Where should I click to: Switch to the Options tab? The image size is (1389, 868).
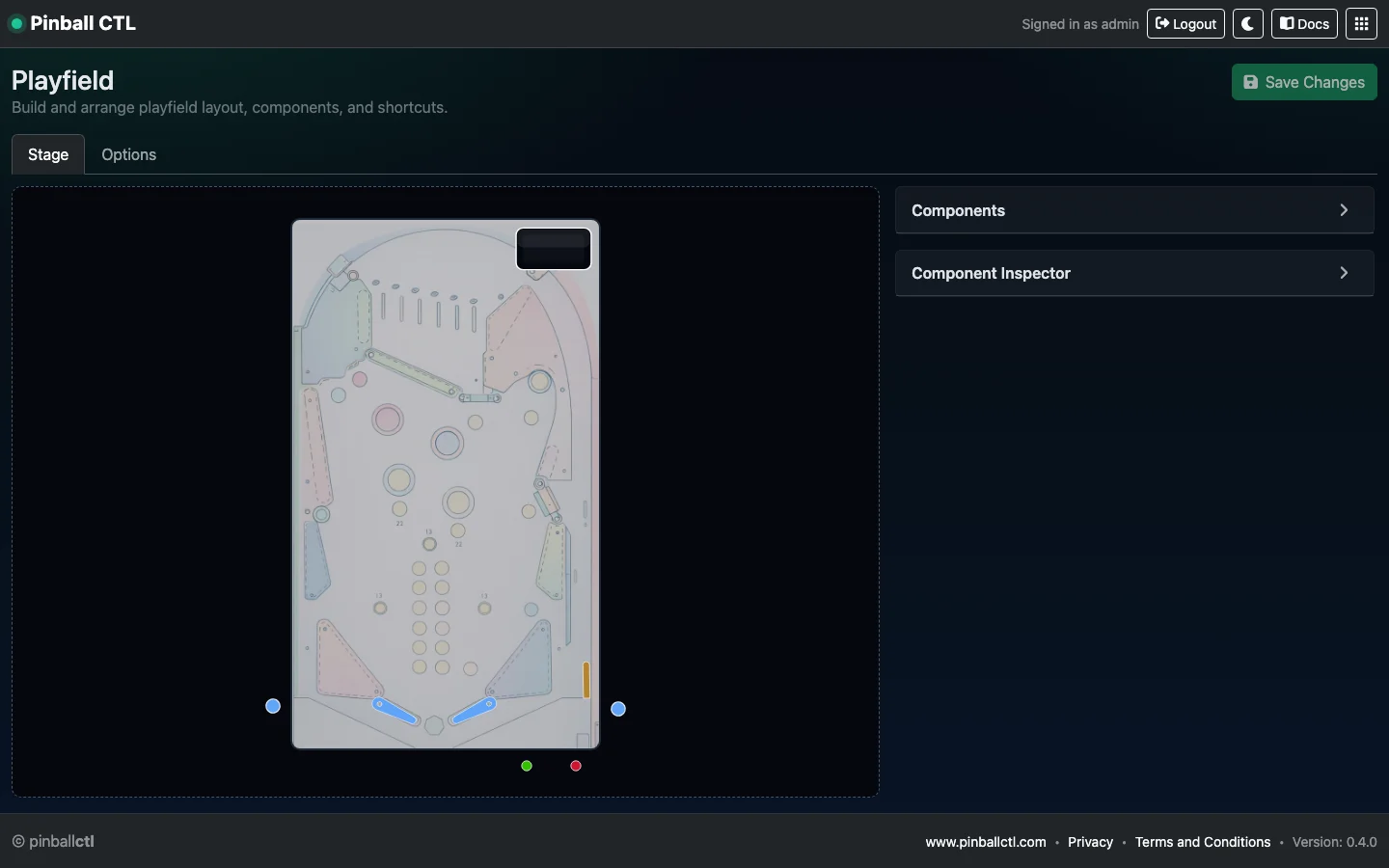[128, 154]
